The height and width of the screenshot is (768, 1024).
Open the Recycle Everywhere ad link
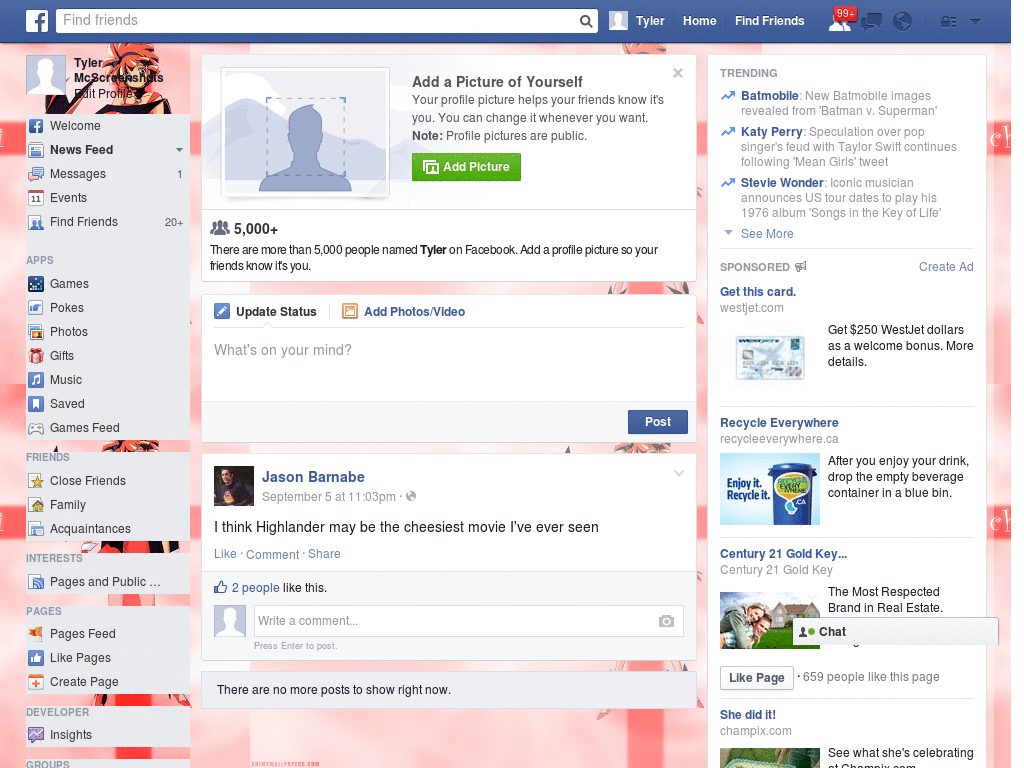[x=779, y=423]
